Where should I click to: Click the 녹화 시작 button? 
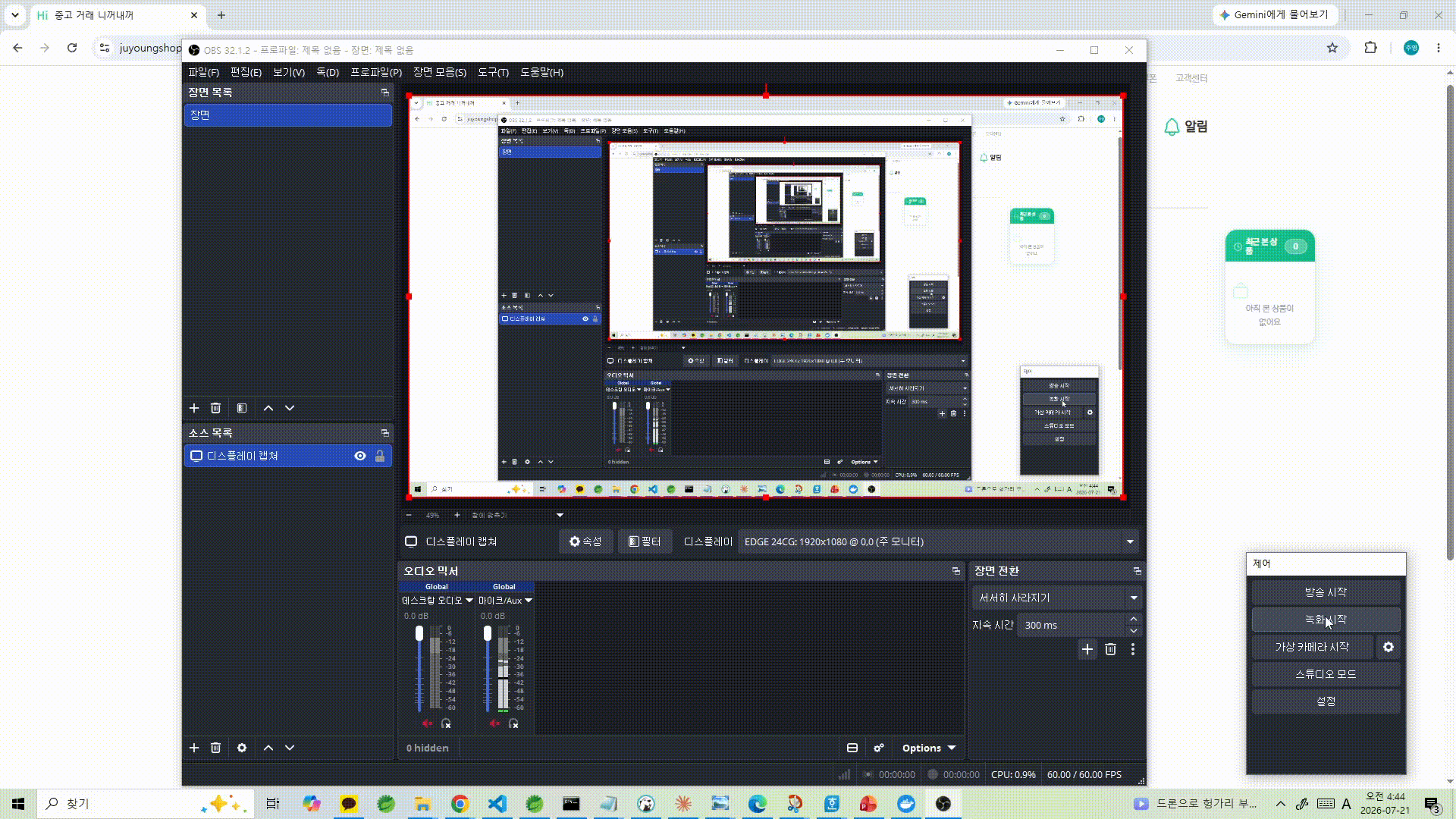pyautogui.click(x=1326, y=620)
